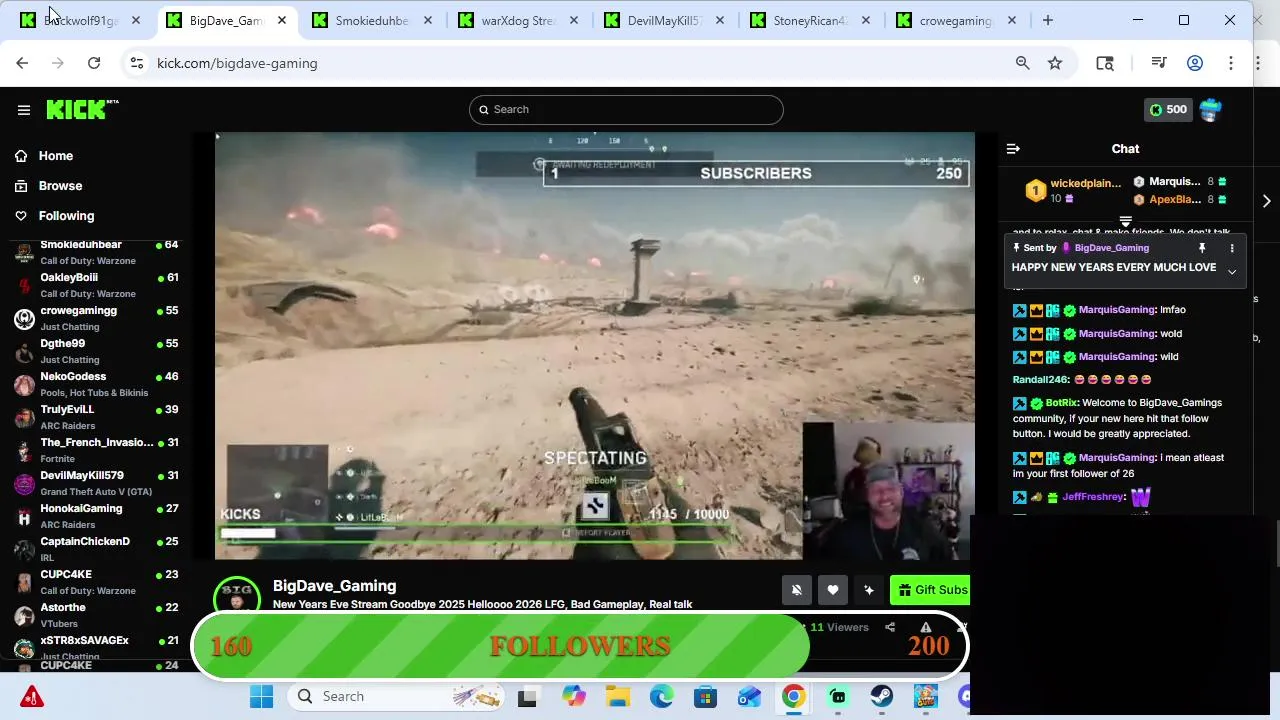Open Streamlabs icon in taskbar
Viewport: 1280px width, 720px height.
pyautogui.click(x=838, y=697)
